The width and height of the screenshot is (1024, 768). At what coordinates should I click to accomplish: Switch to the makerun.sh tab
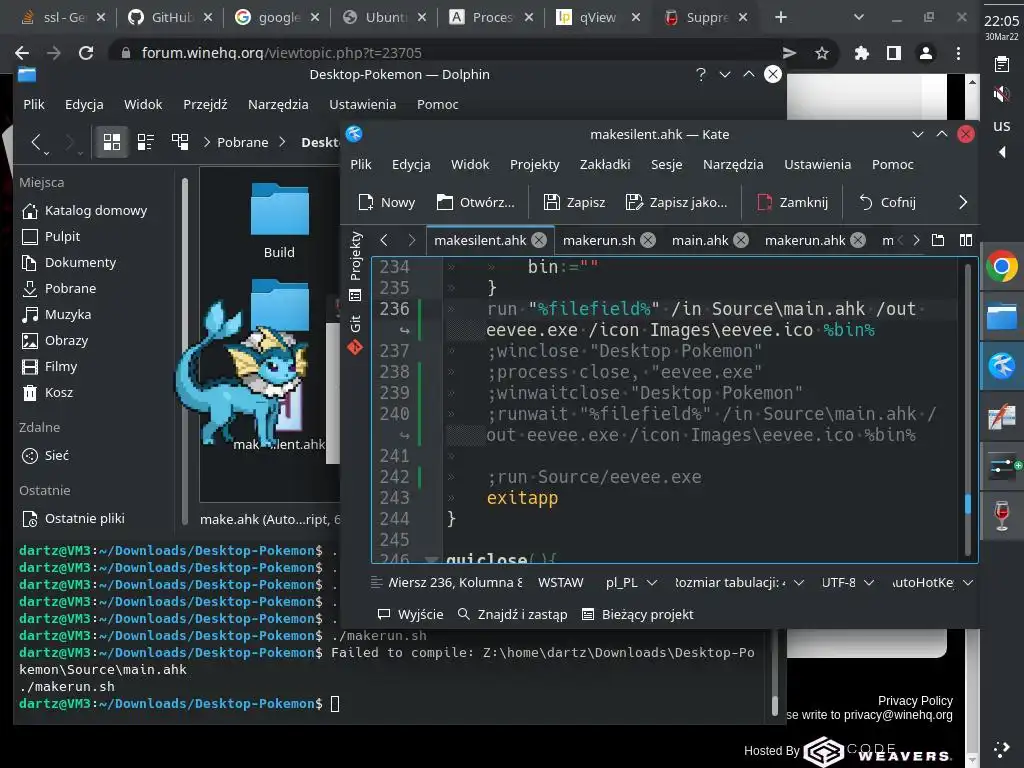click(x=599, y=240)
